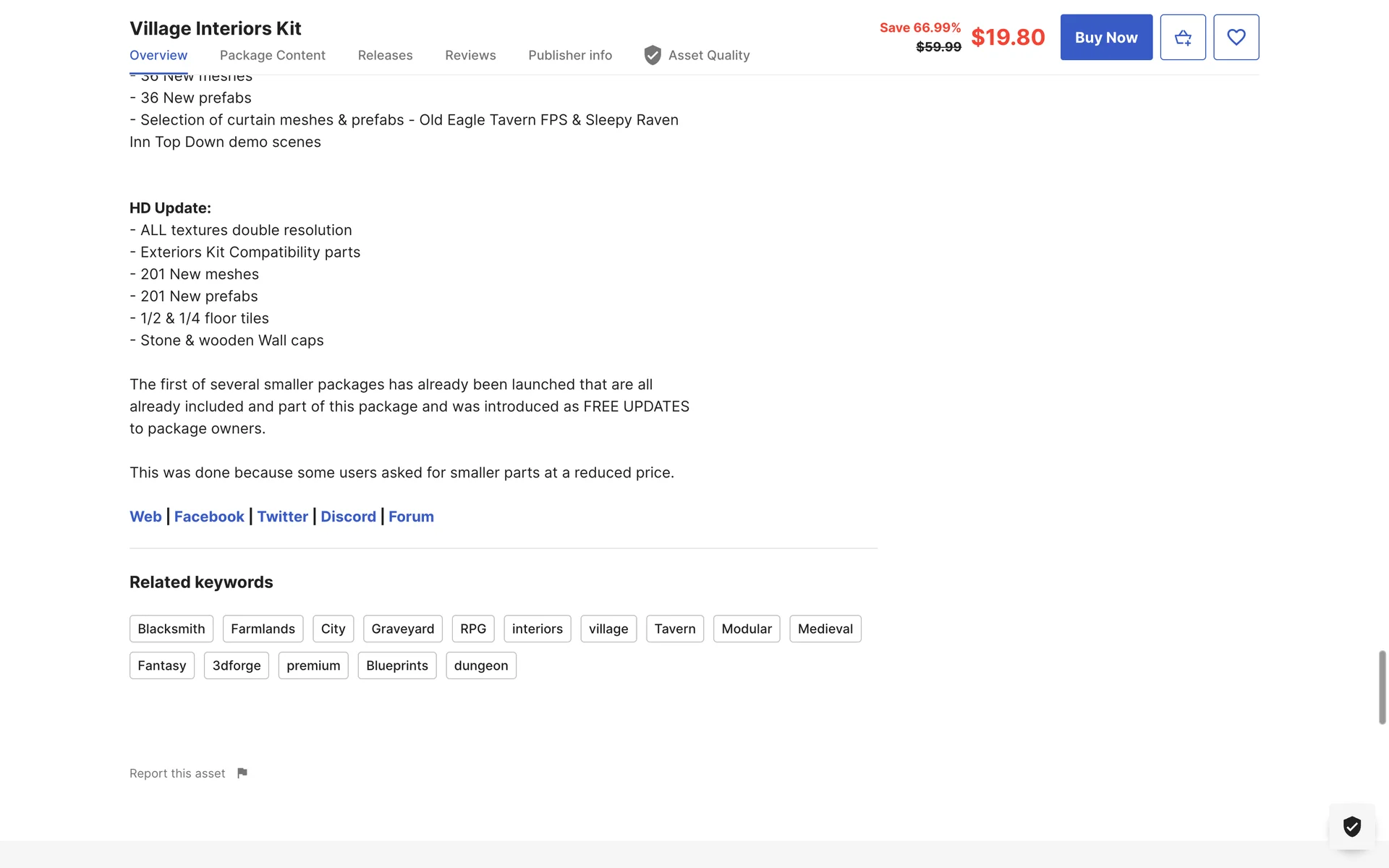Viewport: 1389px width, 868px height.
Task: Switch to the Package Content tab
Action: tap(272, 56)
